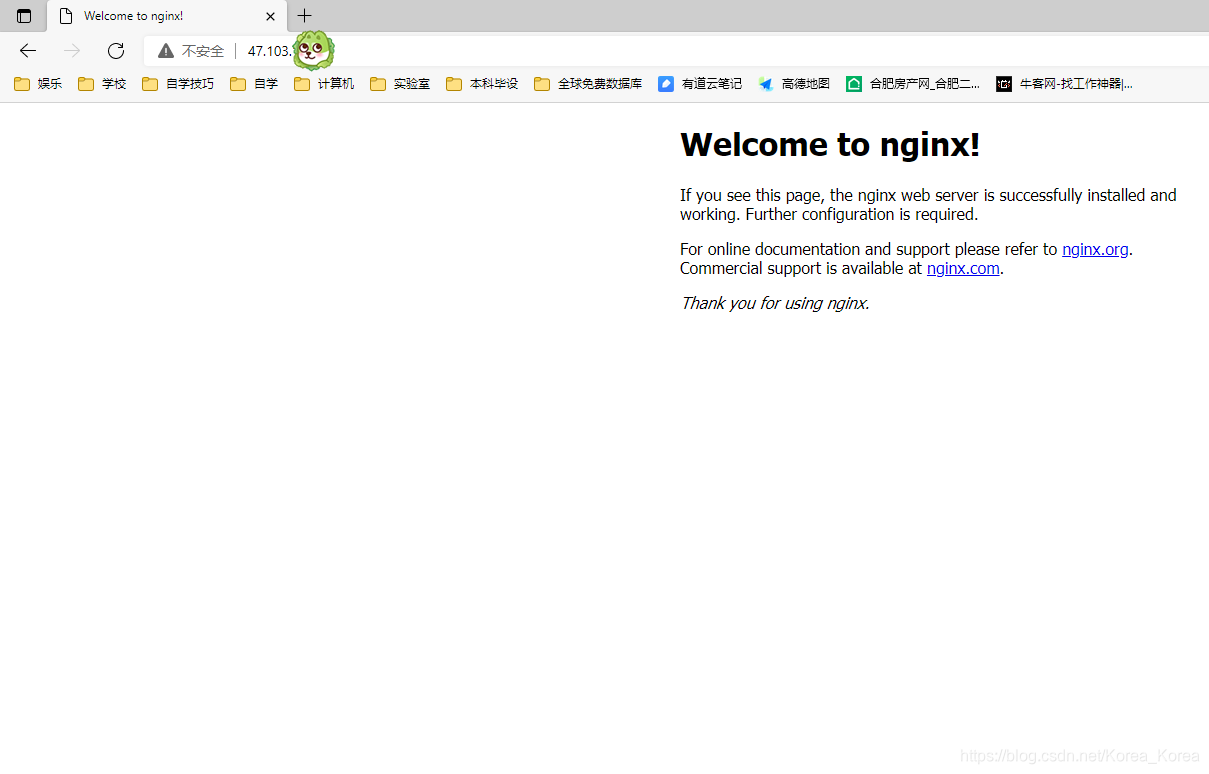Click the page icon on the tab
This screenshot has width=1209, height=774.
tap(66, 16)
